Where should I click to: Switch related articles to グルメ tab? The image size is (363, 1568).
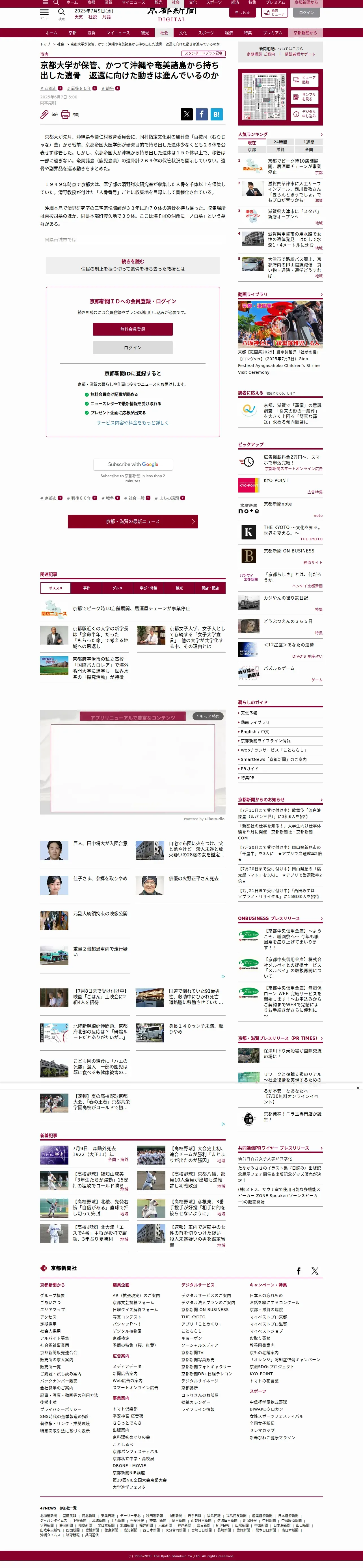(x=118, y=588)
